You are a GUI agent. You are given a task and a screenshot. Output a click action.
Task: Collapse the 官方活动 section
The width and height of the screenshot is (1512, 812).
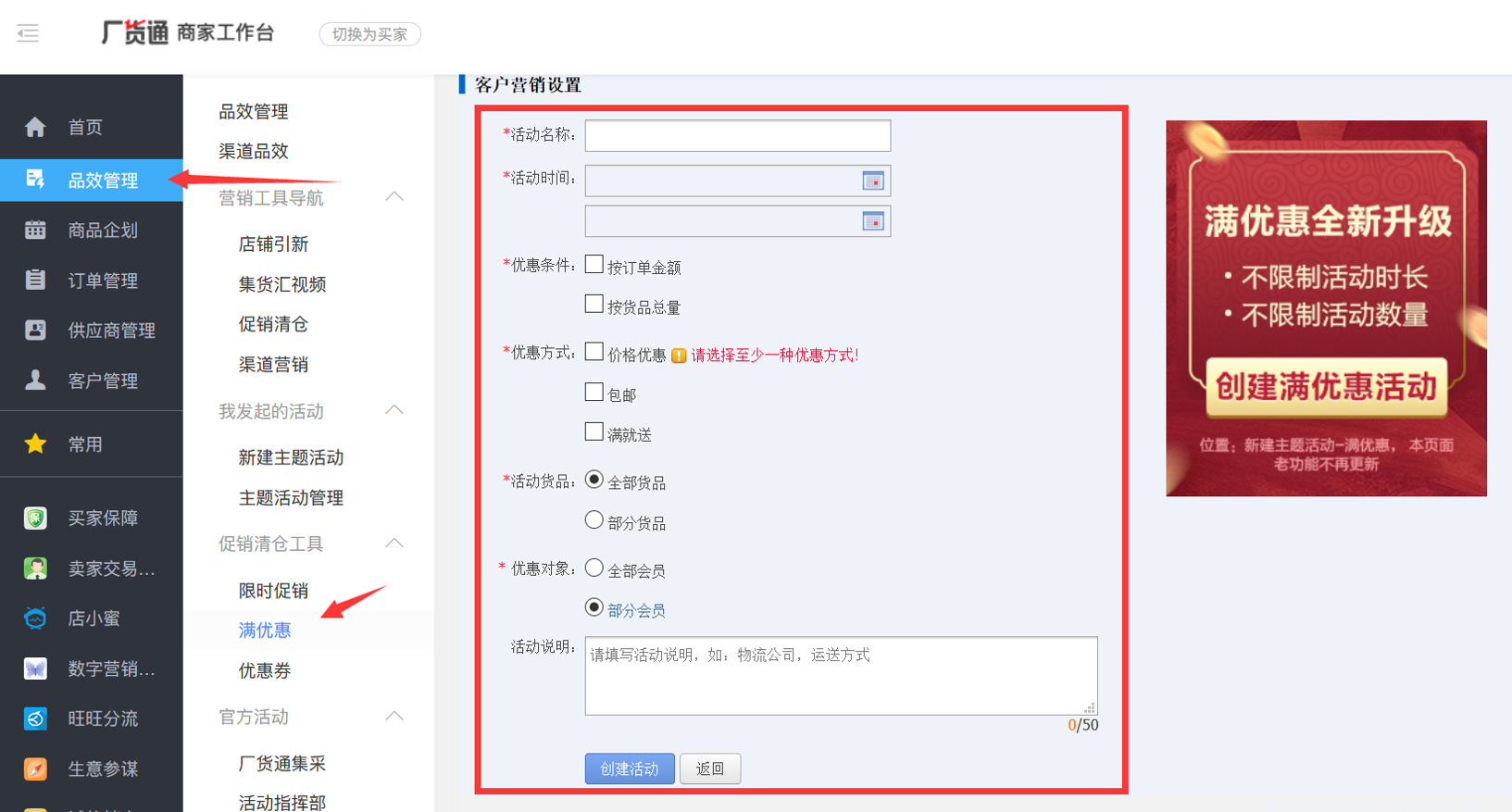tap(394, 716)
